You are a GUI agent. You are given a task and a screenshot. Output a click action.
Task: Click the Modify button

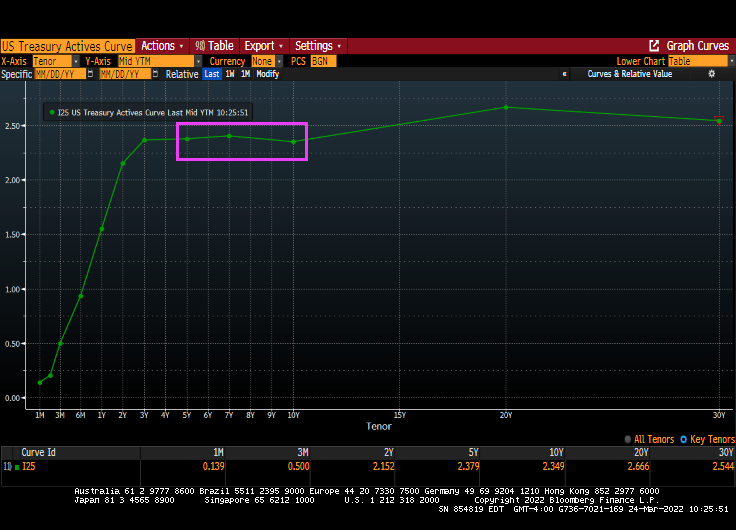[x=267, y=74]
